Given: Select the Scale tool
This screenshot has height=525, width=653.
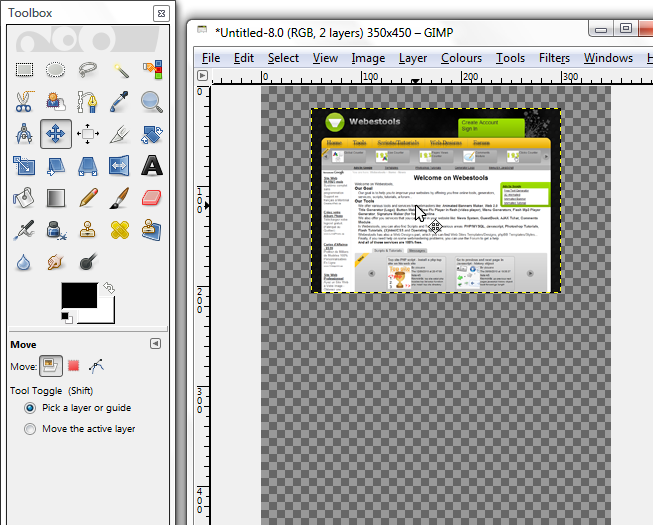Looking at the screenshot, I should 24,166.
